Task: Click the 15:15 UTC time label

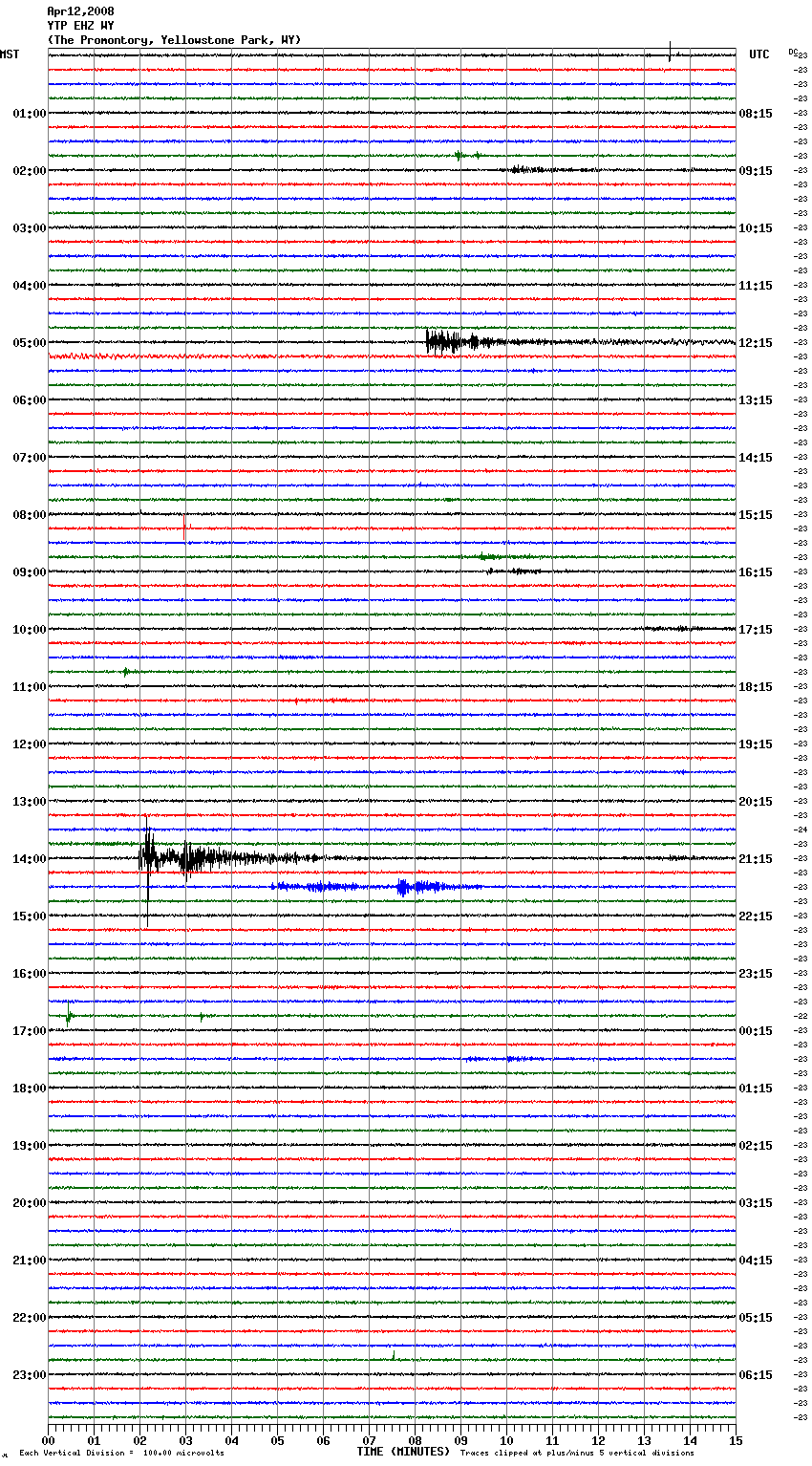Action: [x=756, y=515]
